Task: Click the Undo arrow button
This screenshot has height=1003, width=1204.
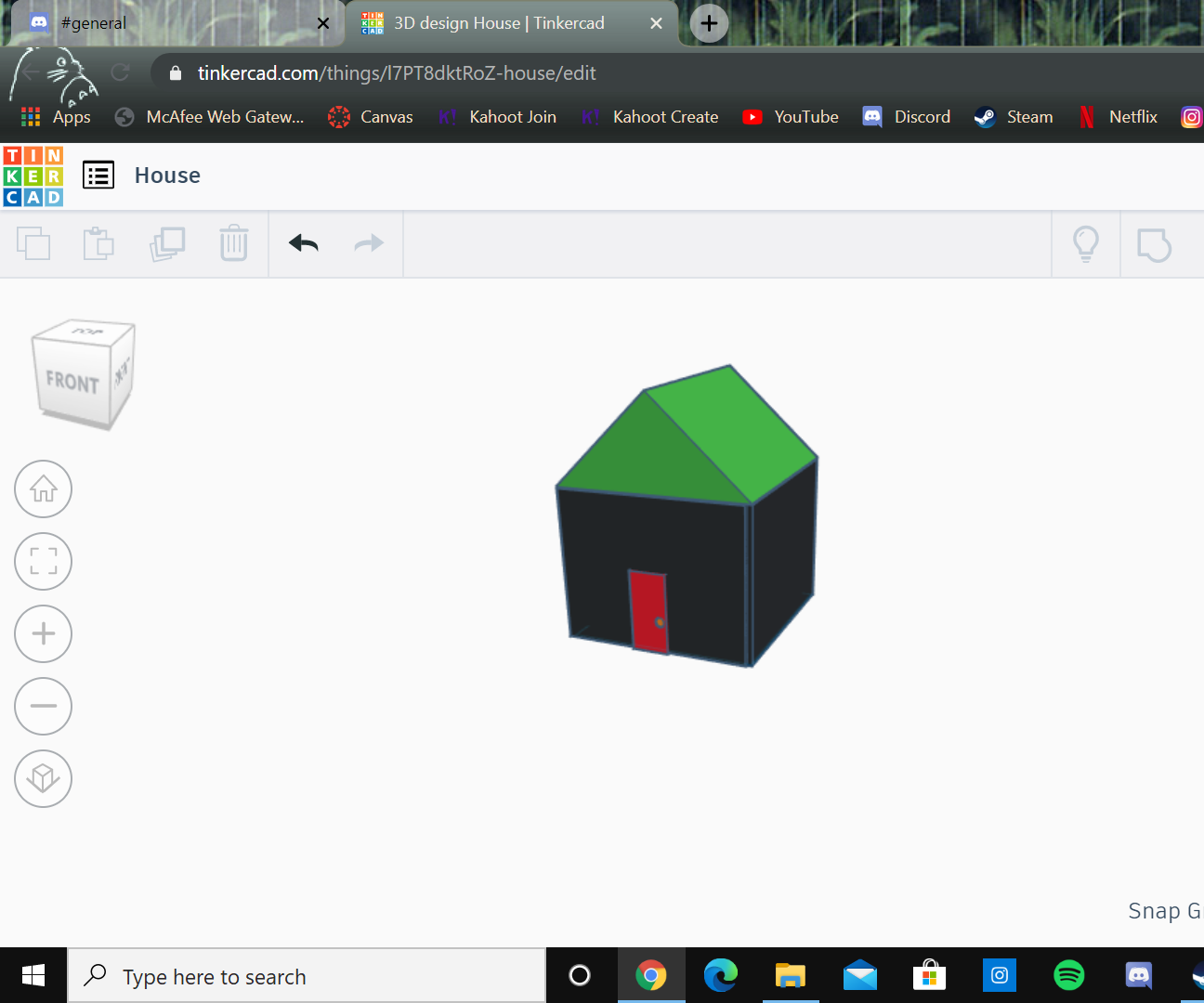Action: [x=302, y=242]
